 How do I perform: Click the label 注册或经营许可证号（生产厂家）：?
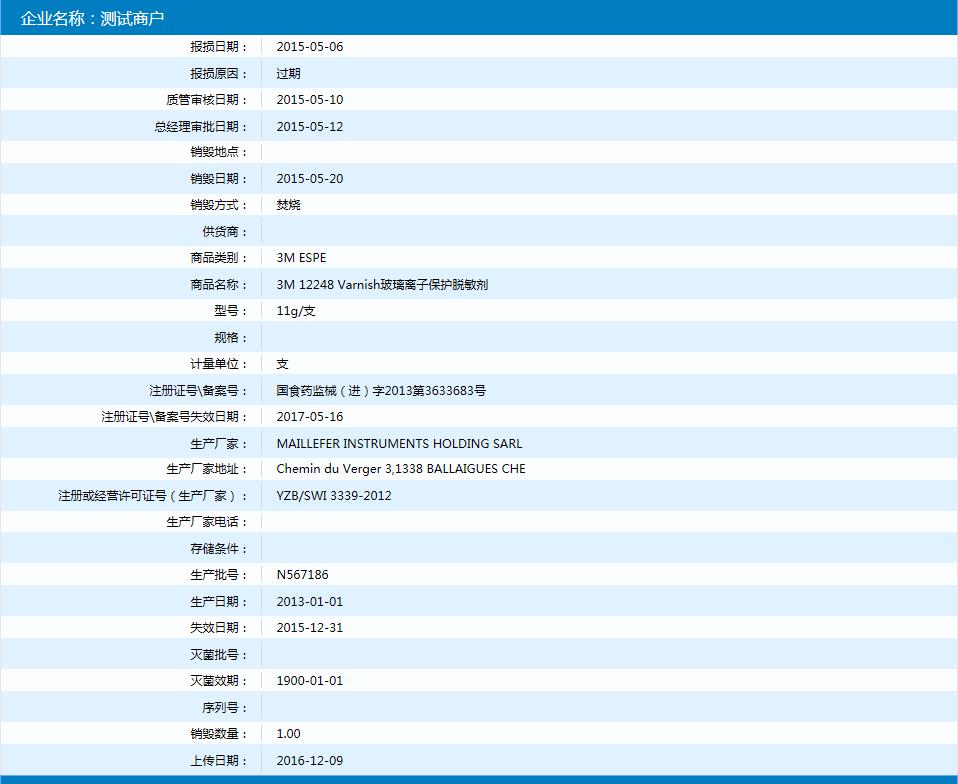153,496
